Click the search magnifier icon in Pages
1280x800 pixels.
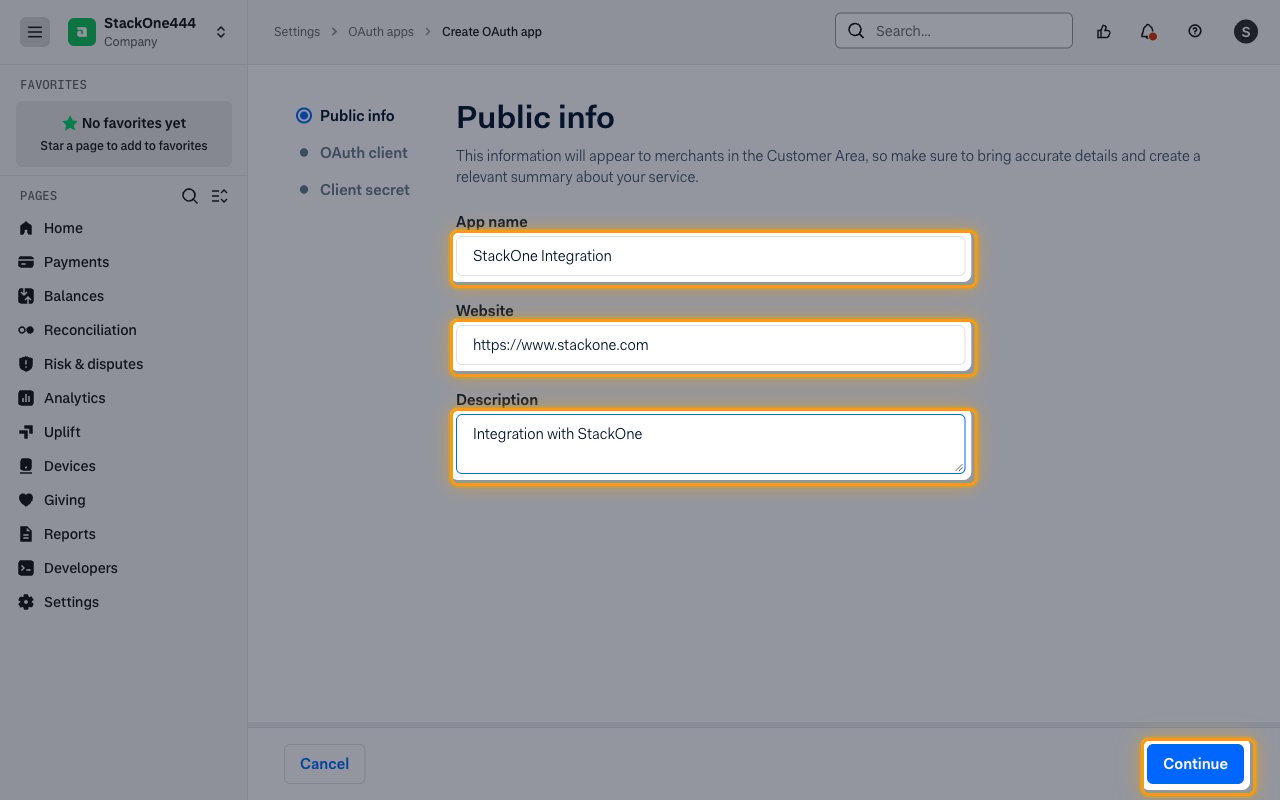[x=190, y=196]
